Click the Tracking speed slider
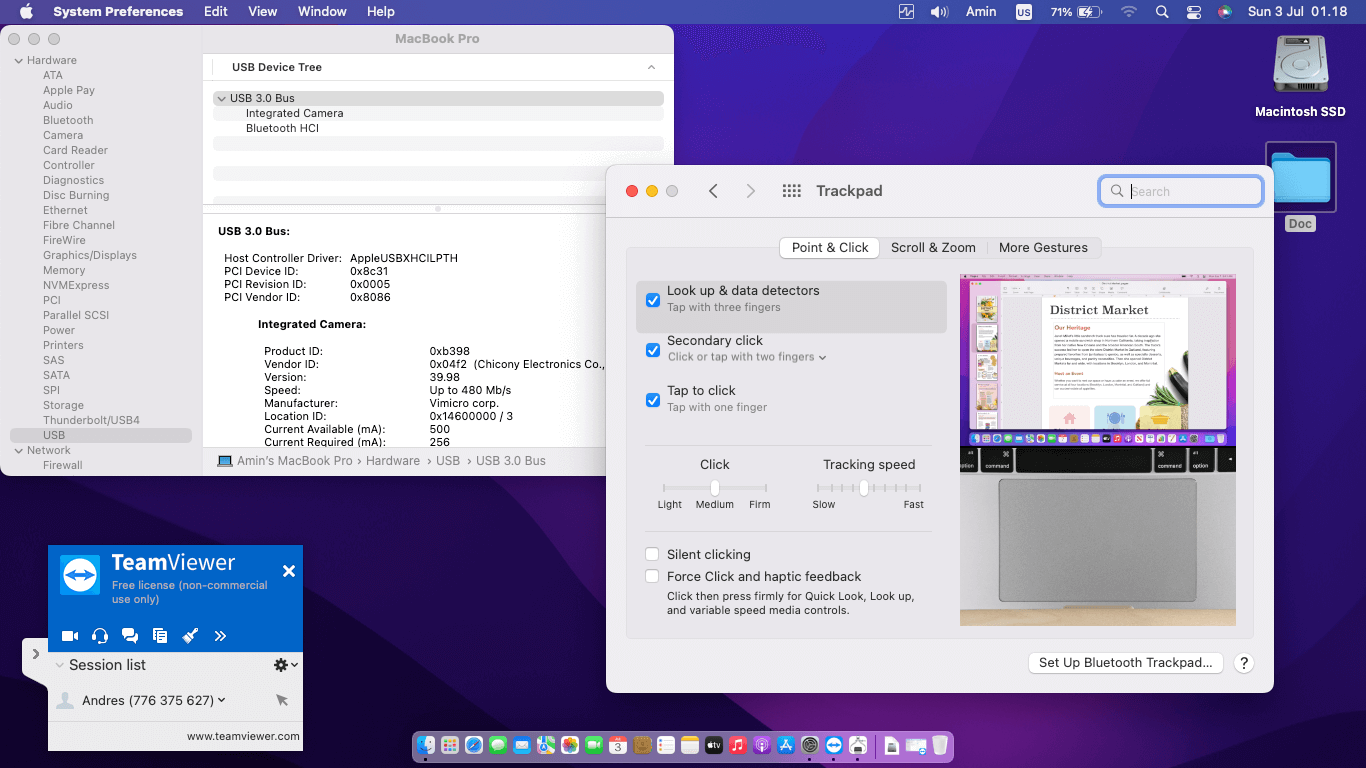 click(864, 488)
